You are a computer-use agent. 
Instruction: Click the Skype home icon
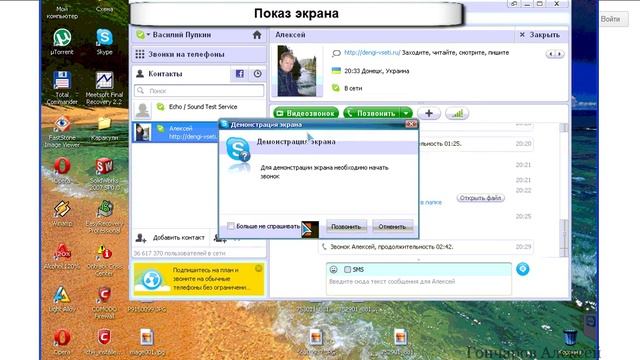coord(257,35)
